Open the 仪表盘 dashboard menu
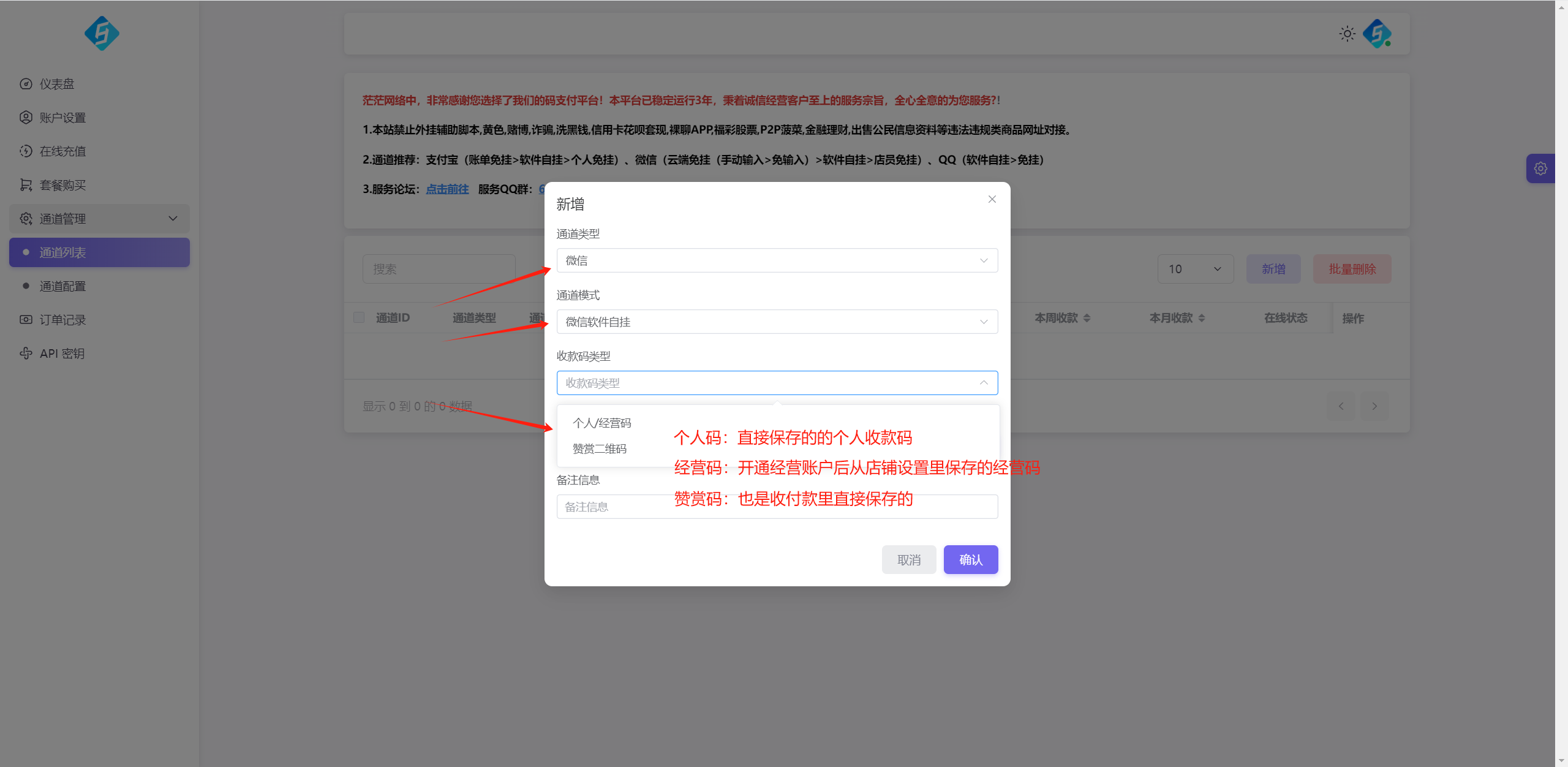Image resolution: width=1568 pixels, height=767 pixels. pos(99,84)
